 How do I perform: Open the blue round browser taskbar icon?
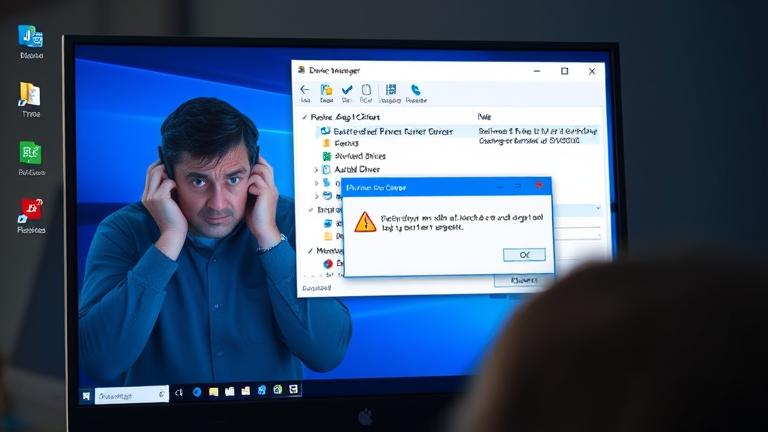coord(197,392)
